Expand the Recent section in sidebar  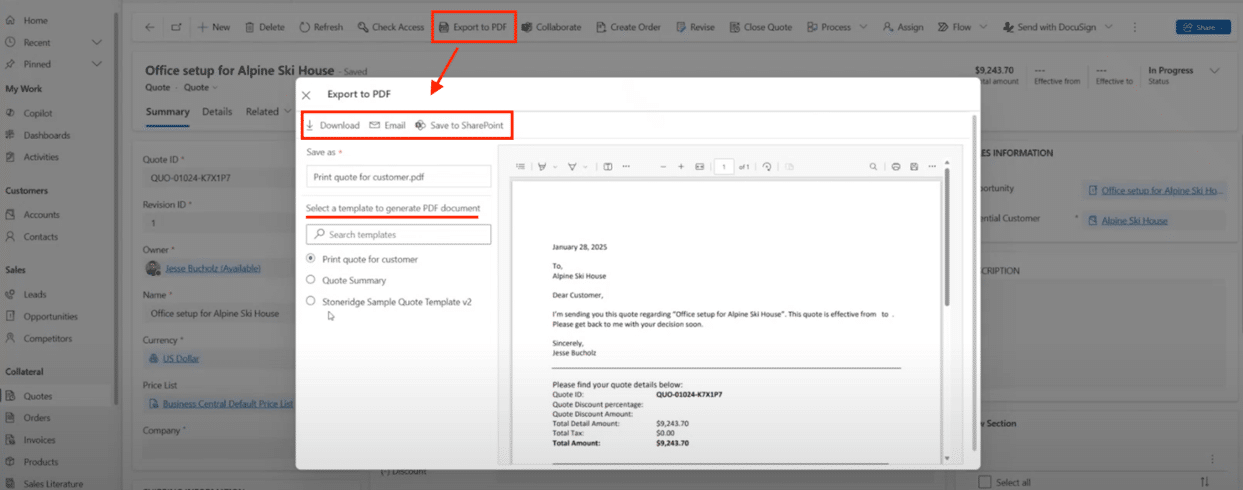pyautogui.click(x=96, y=43)
